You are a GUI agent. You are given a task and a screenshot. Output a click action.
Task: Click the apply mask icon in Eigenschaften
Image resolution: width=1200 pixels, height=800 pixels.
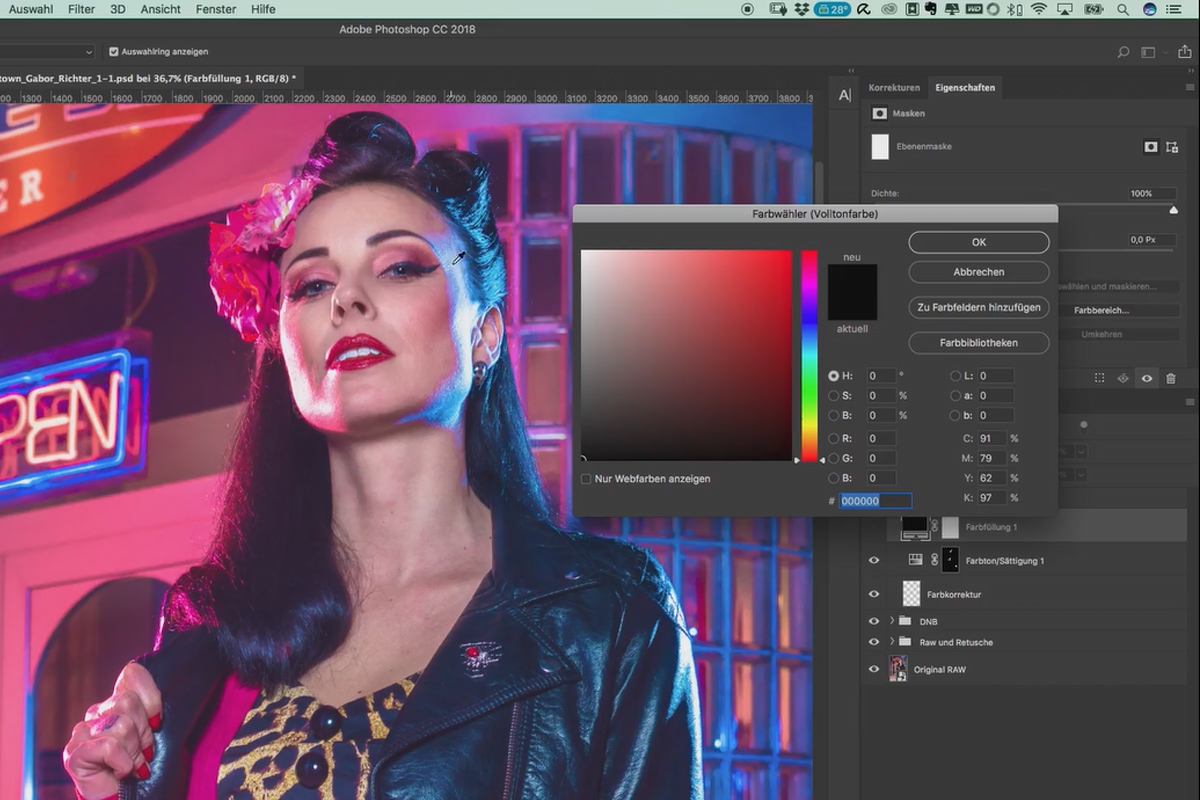pos(1123,378)
